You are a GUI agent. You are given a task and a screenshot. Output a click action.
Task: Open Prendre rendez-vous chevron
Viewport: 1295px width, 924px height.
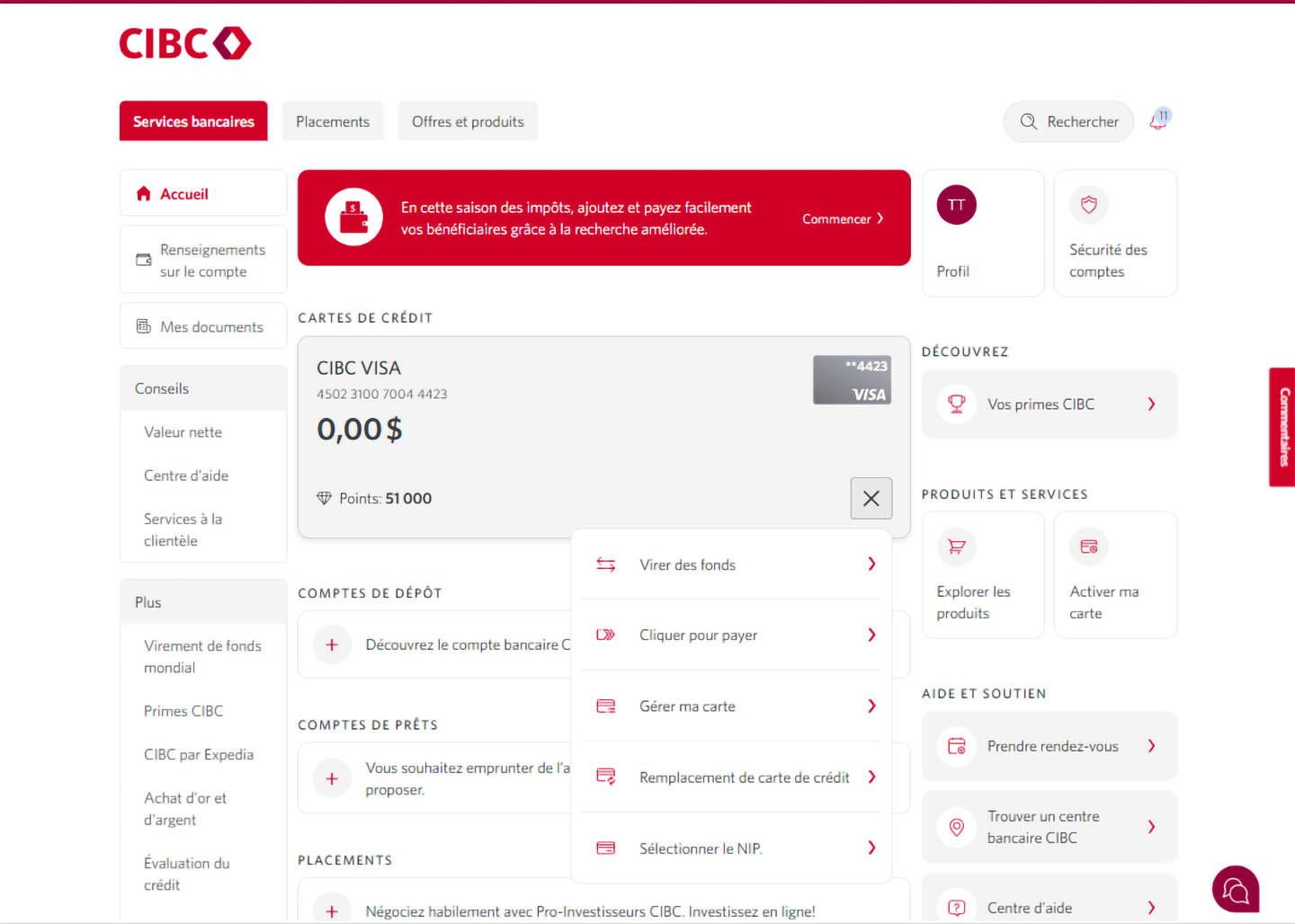(1151, 746)
